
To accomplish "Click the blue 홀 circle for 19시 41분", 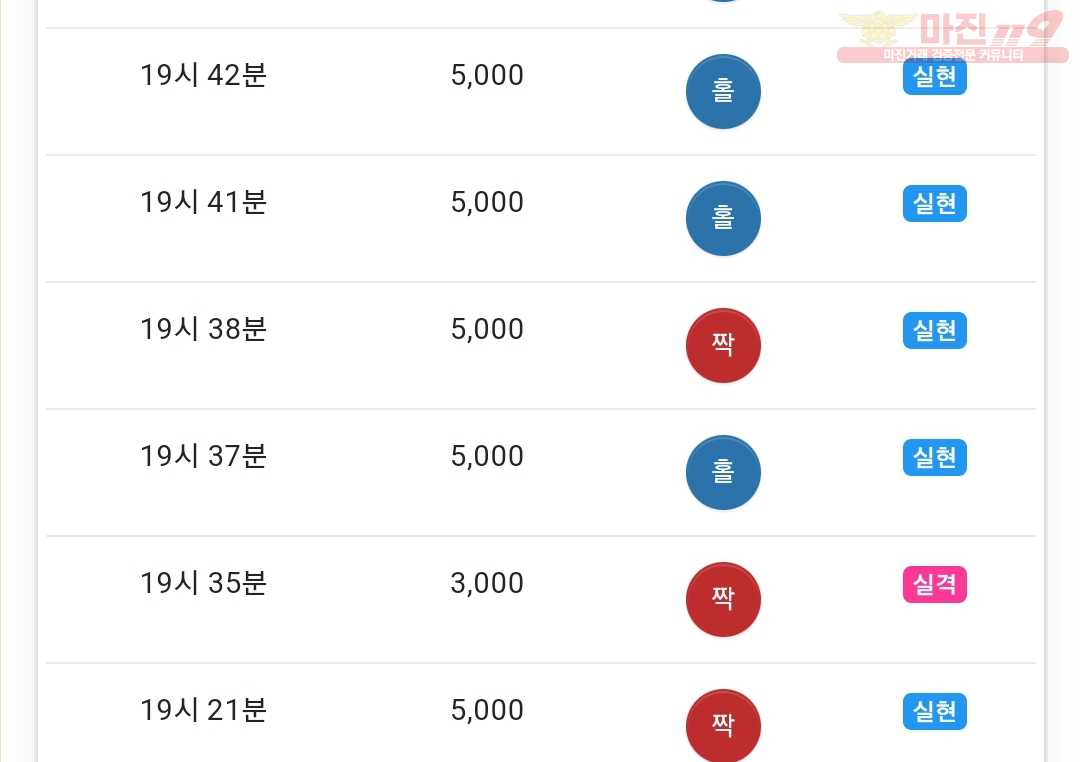I will [723, 218].
